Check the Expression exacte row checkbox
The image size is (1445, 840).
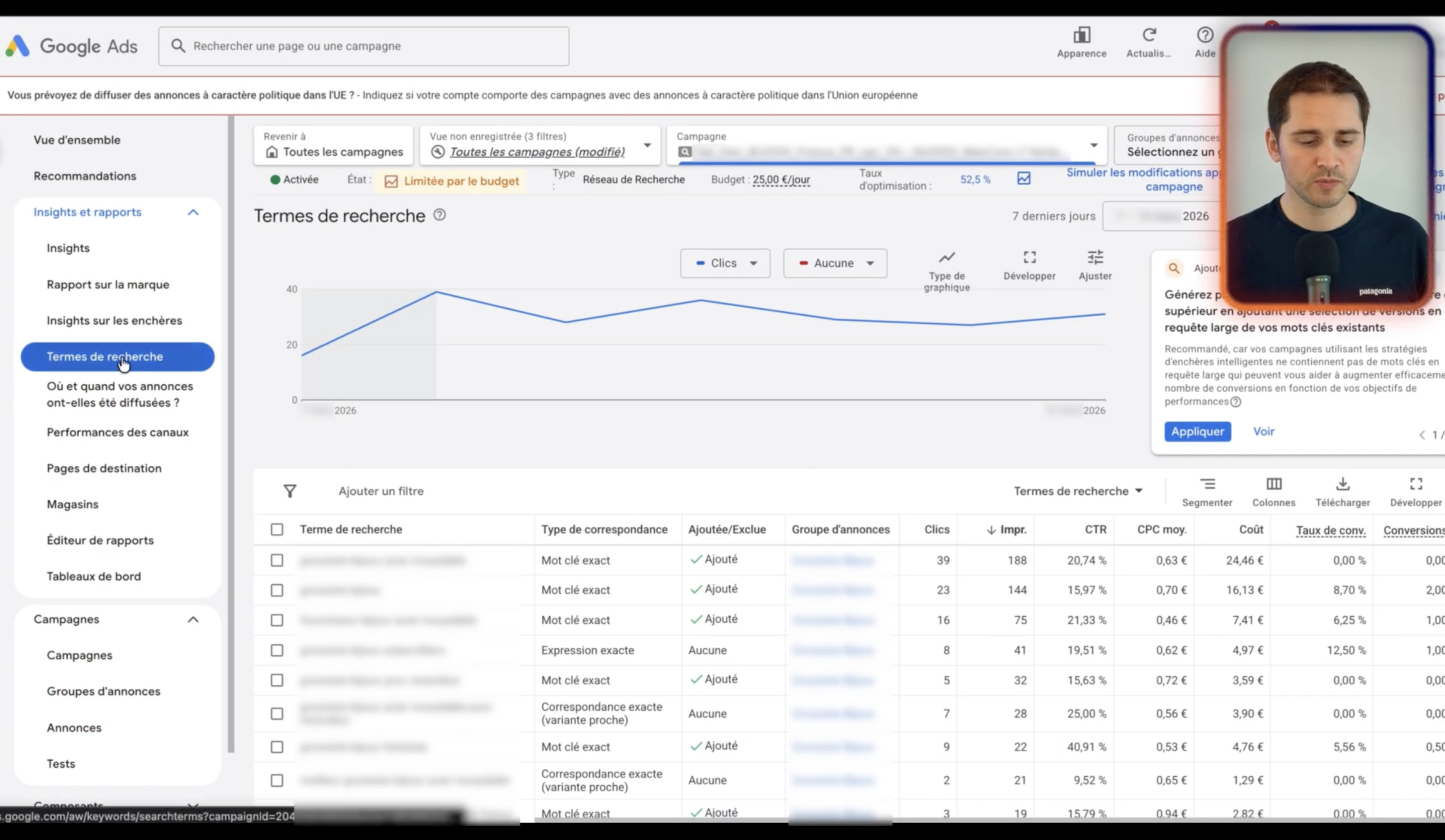(x=277, y=650)
